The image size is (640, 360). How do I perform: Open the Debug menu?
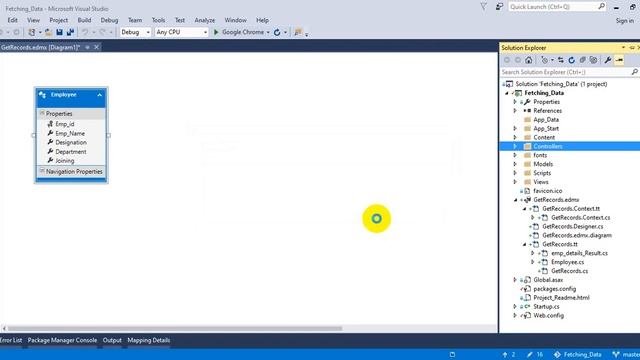[x=109, y=20]
